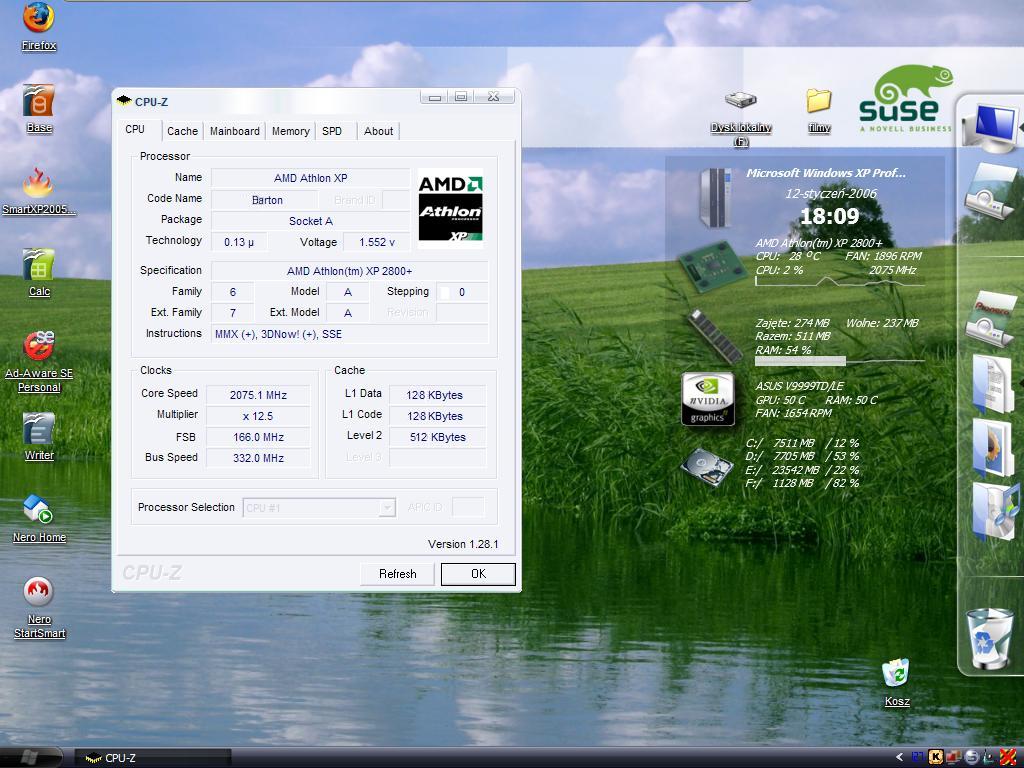Open the Firefox desktop shortcut
Viewport: 1024px width, 768px height.
click(x=39, y=26)
